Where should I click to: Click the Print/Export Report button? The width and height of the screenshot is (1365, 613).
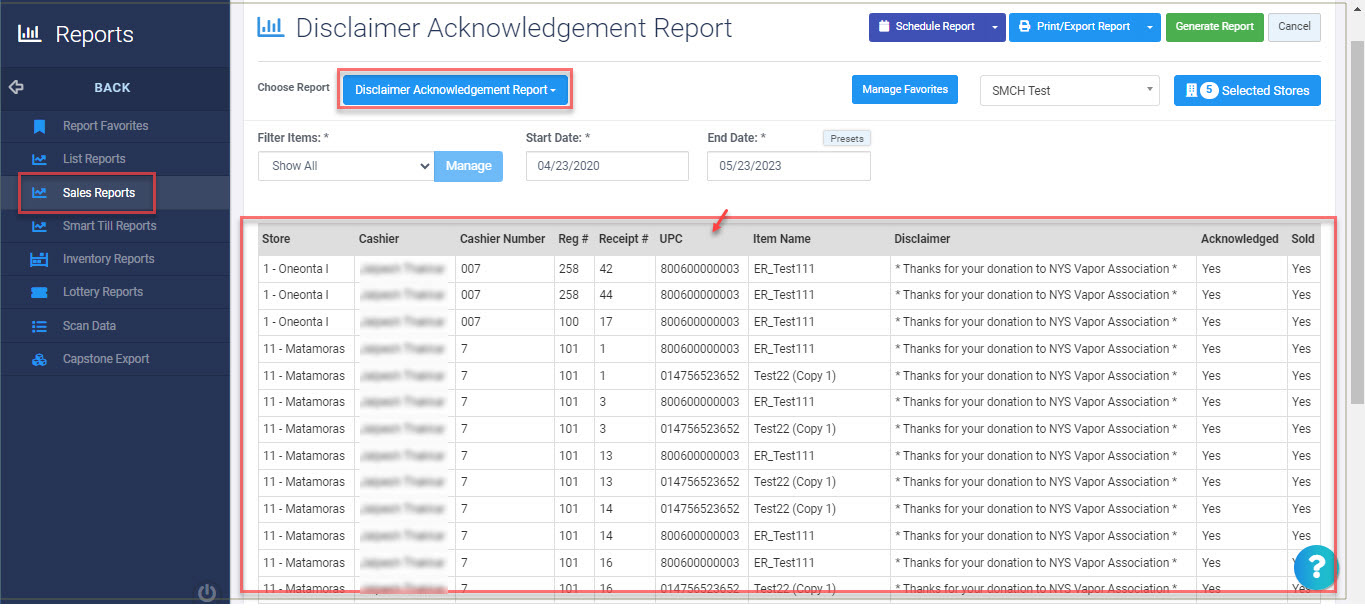tap(1075, 27)
